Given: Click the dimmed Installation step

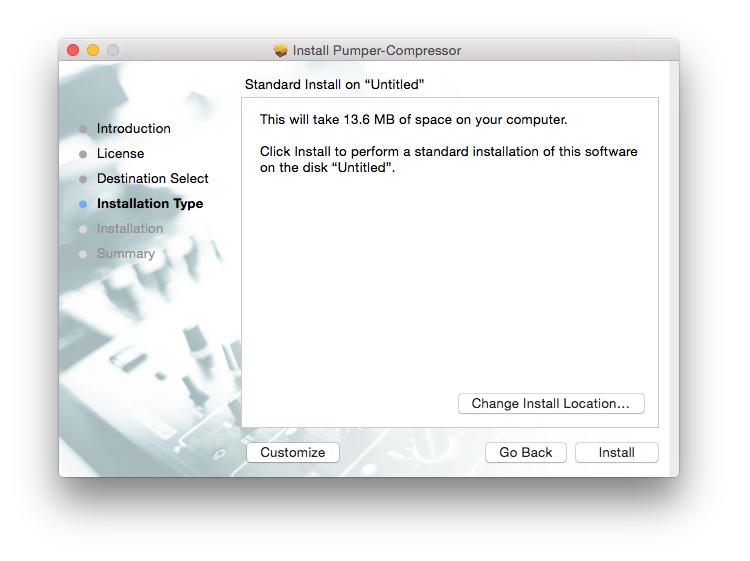Looking at the screenshot, I should pyautogui.click(x=130, y=229).
